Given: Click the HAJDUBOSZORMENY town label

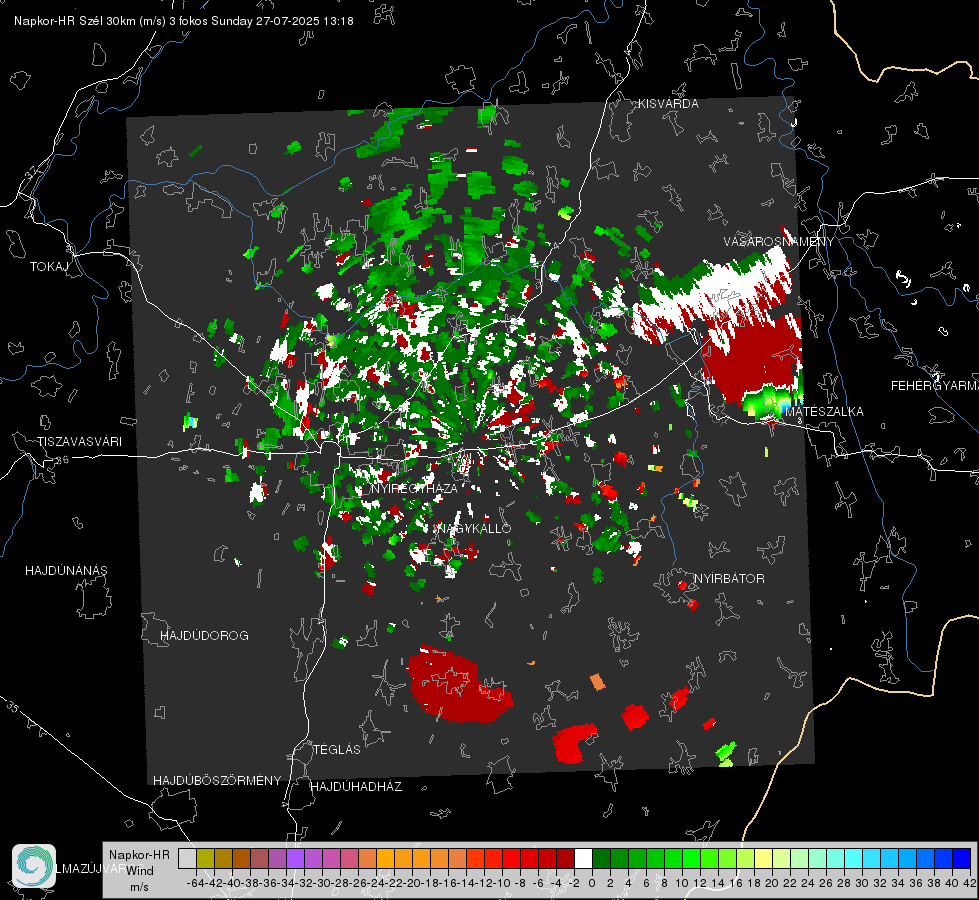Looking at the screenshot, I should [217, 781].
